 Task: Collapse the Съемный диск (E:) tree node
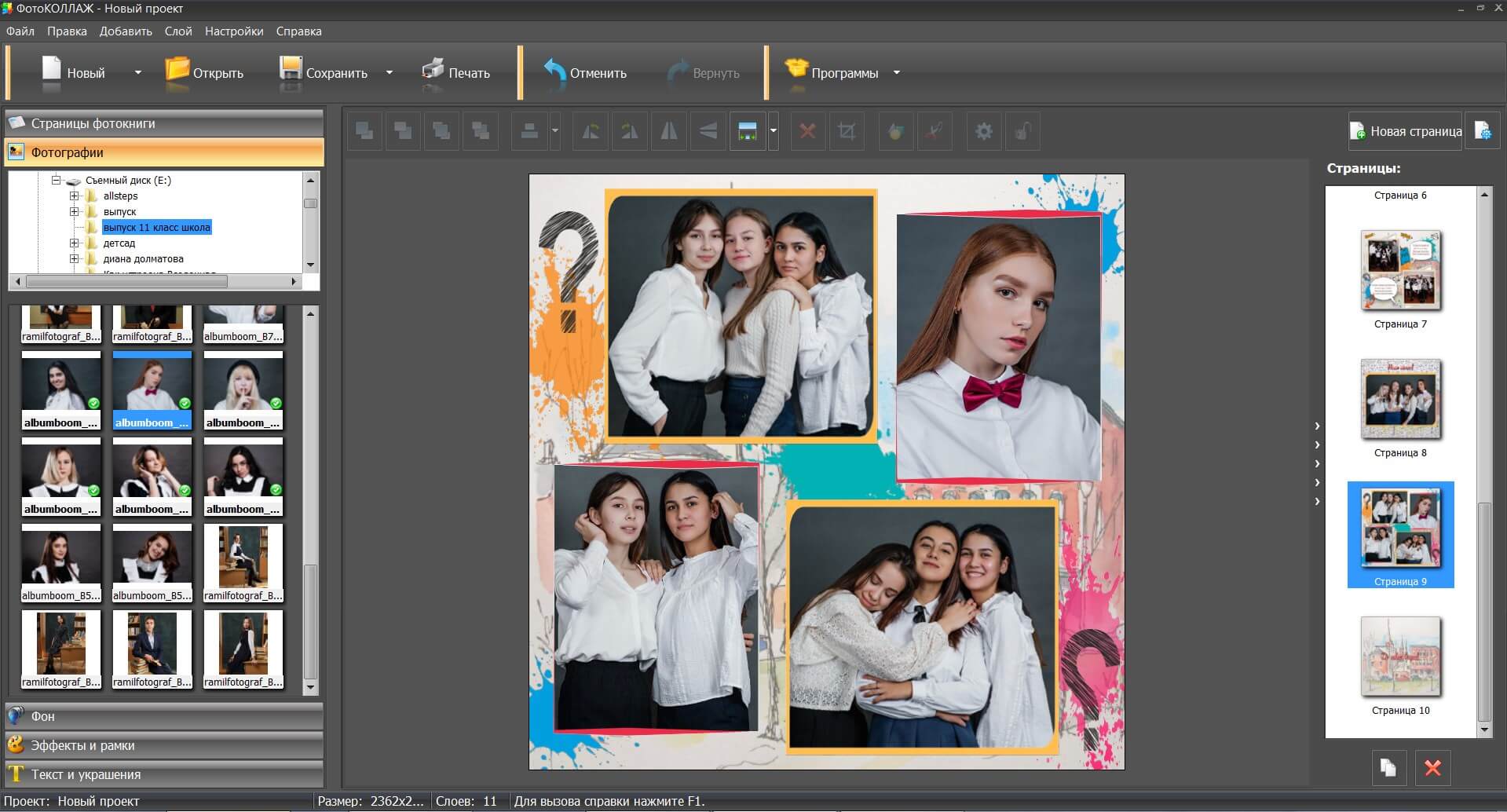click(x=56, y=180)
